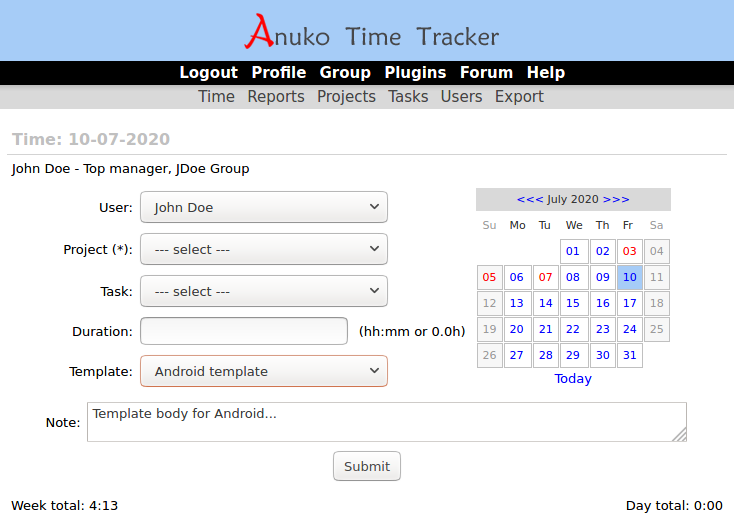Open the Forum link
Screen dimensions: 734x530
(486, 73)
